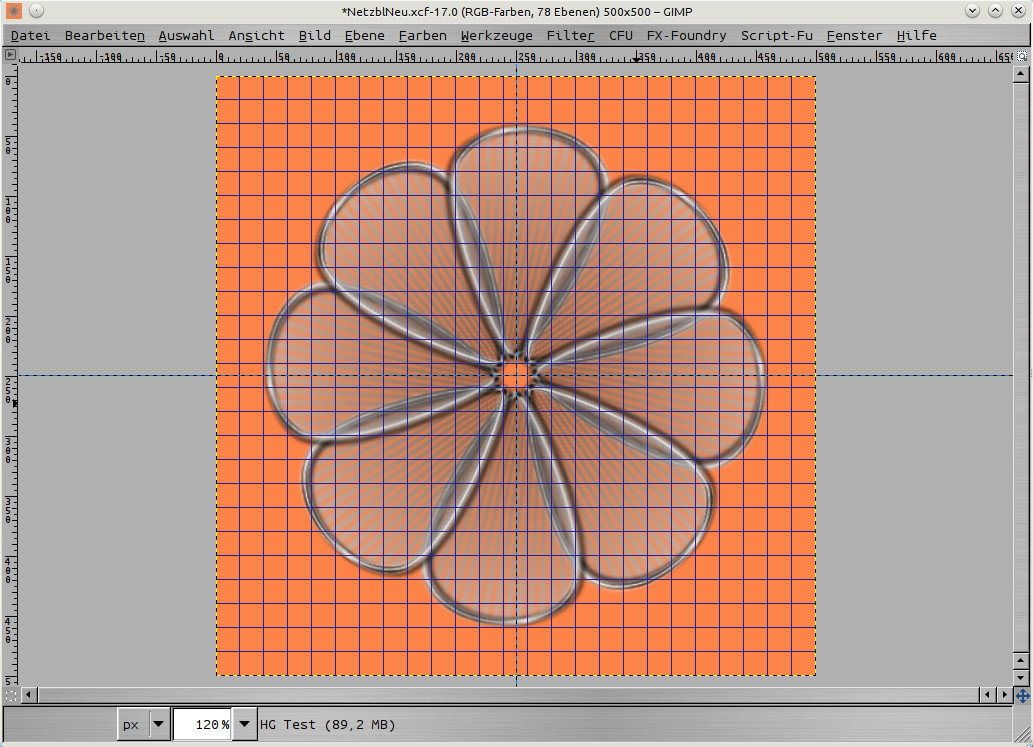Image resolution: width=1033 pixels, height=747 pixels.
Task: Open the FX-Foundry menu
Action: tap(686, 35)
